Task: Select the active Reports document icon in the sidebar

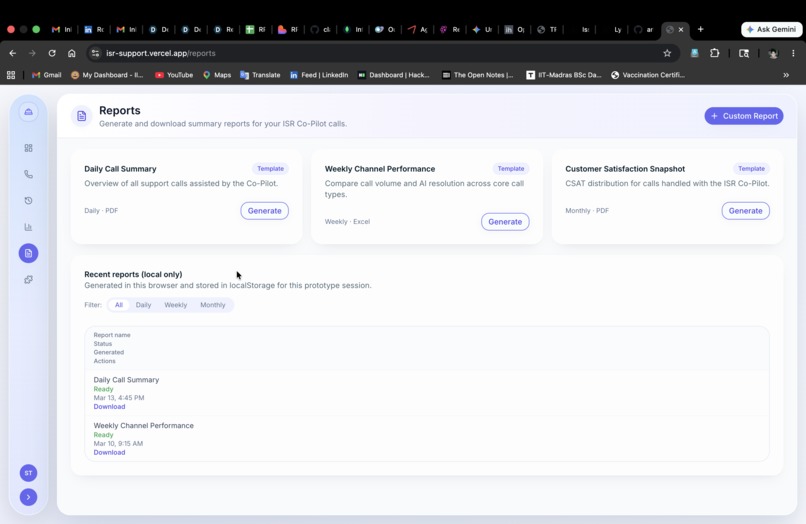Action: pos(28,253)
